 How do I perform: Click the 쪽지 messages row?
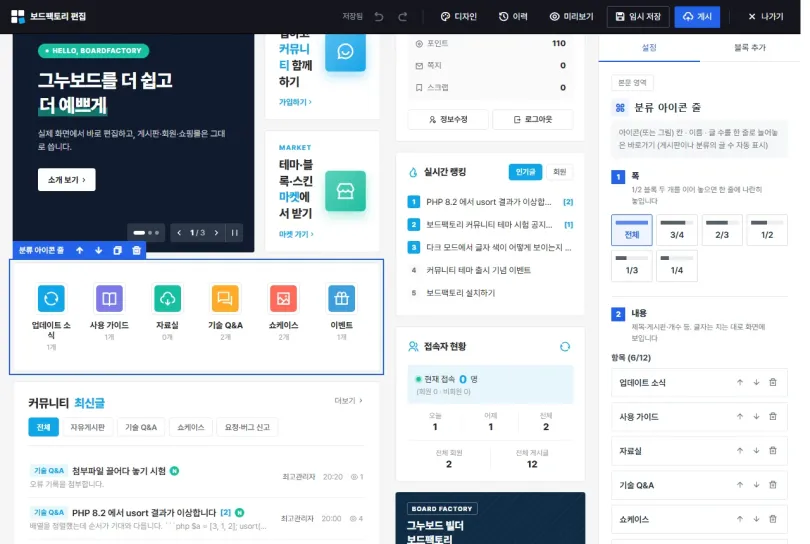pyautogui.click(x=490, y=66)
